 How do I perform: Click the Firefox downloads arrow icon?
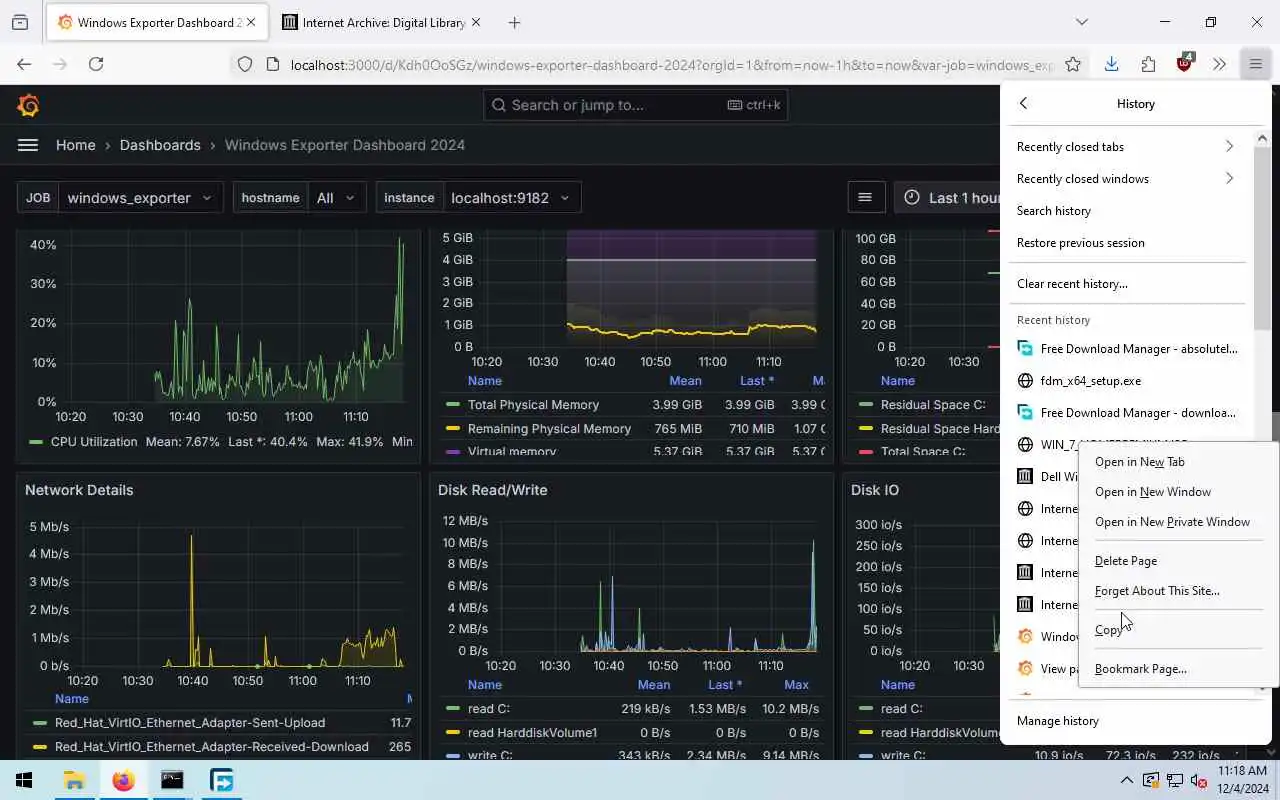pyautogui.click(x=1111, y=64)
